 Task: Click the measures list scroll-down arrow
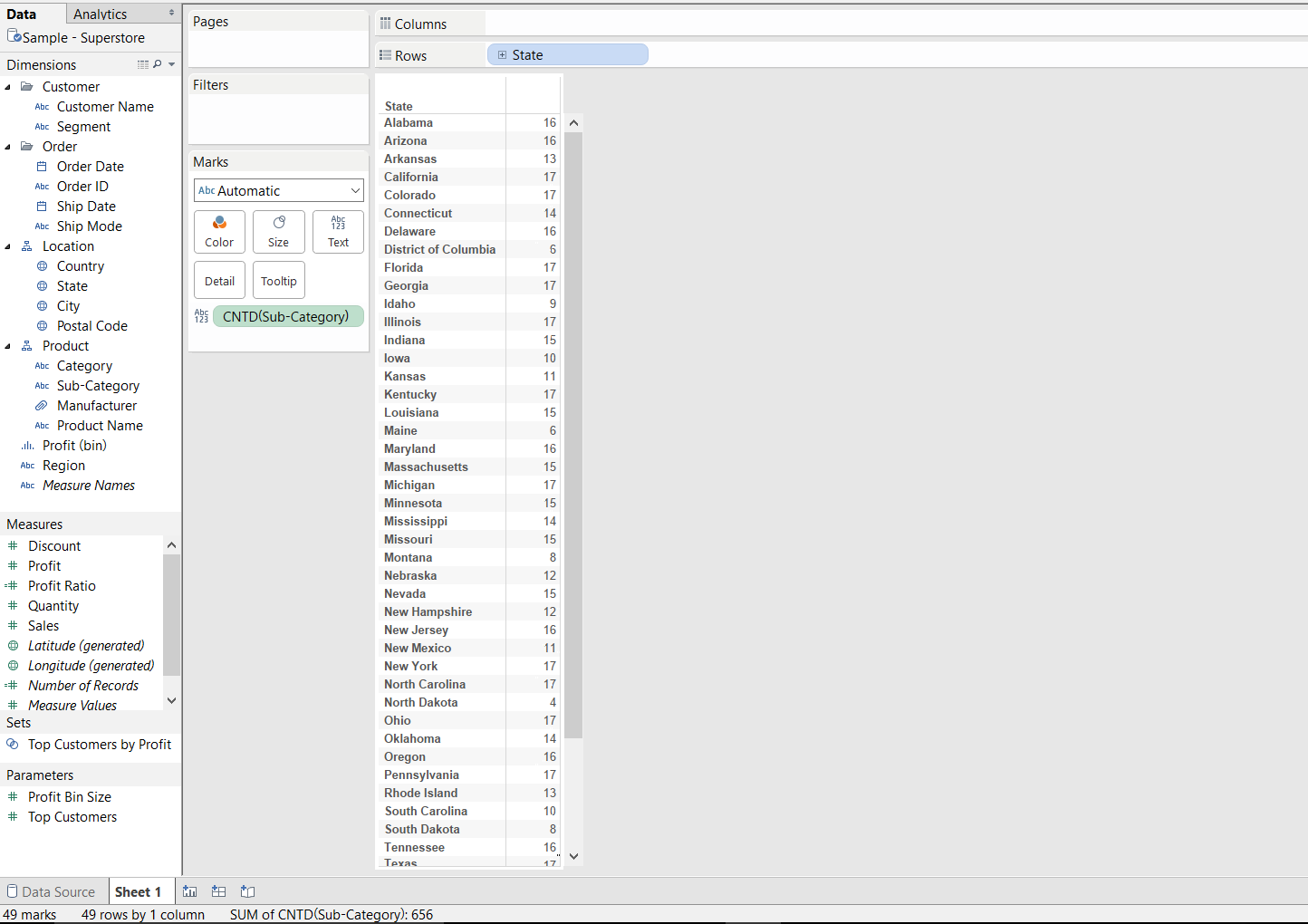coord(171,700)
